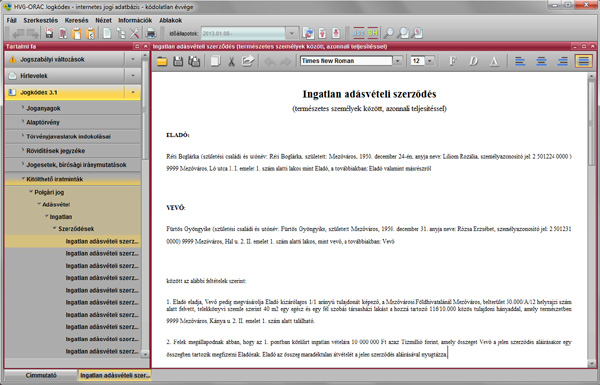The height and width of the screenshot is (385, 600).
Task: Click the third magnifier with document icon
Action: tap(417, 33)
